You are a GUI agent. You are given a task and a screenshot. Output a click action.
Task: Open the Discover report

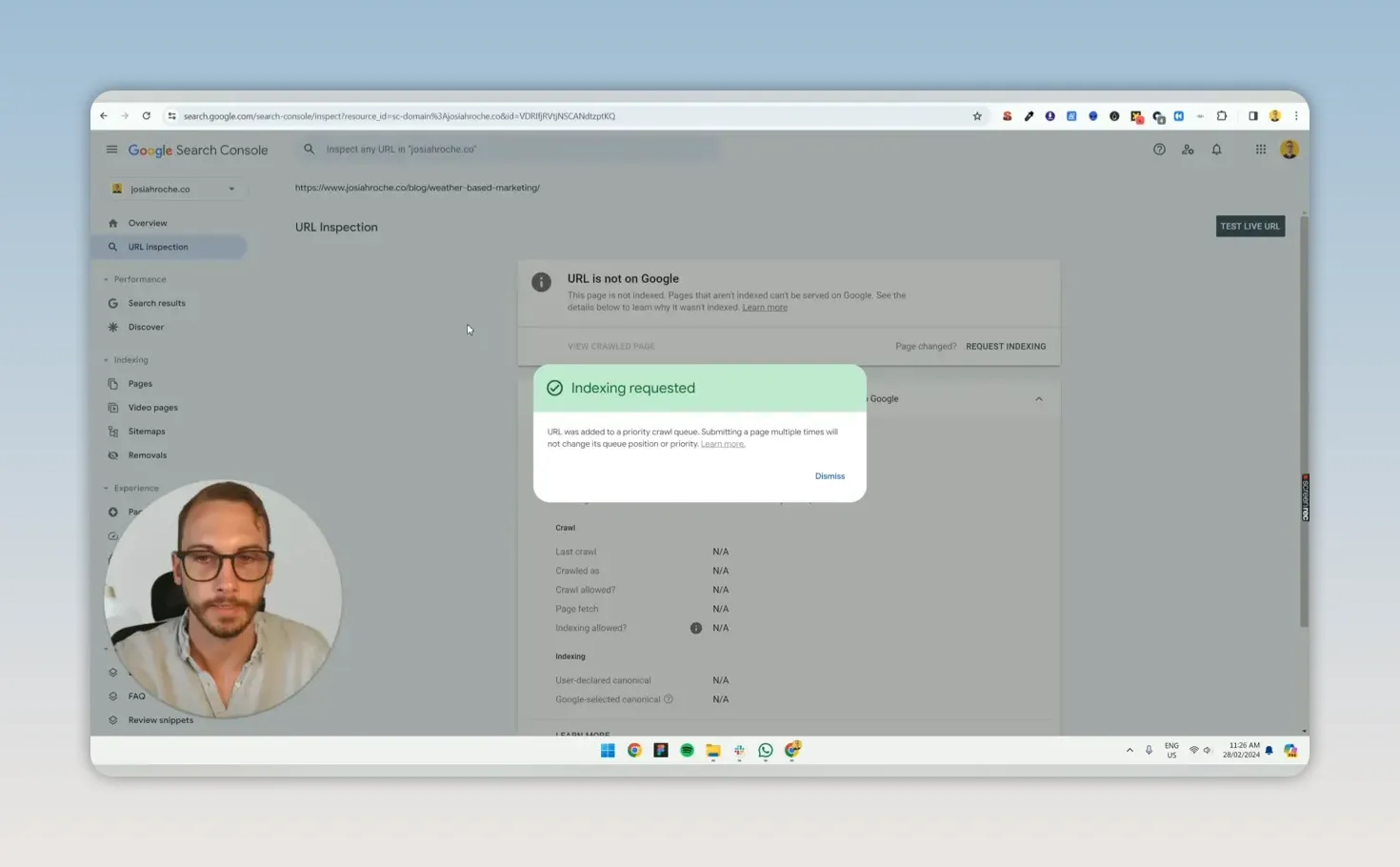pyautogui.click(x=146, y=327)
